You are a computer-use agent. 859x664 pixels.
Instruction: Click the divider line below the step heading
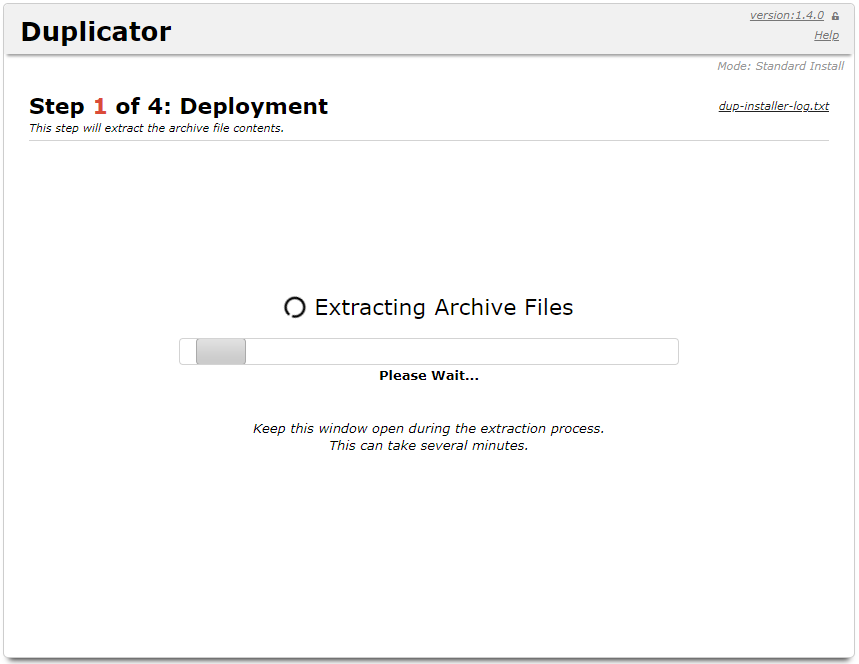coord(428,140)
